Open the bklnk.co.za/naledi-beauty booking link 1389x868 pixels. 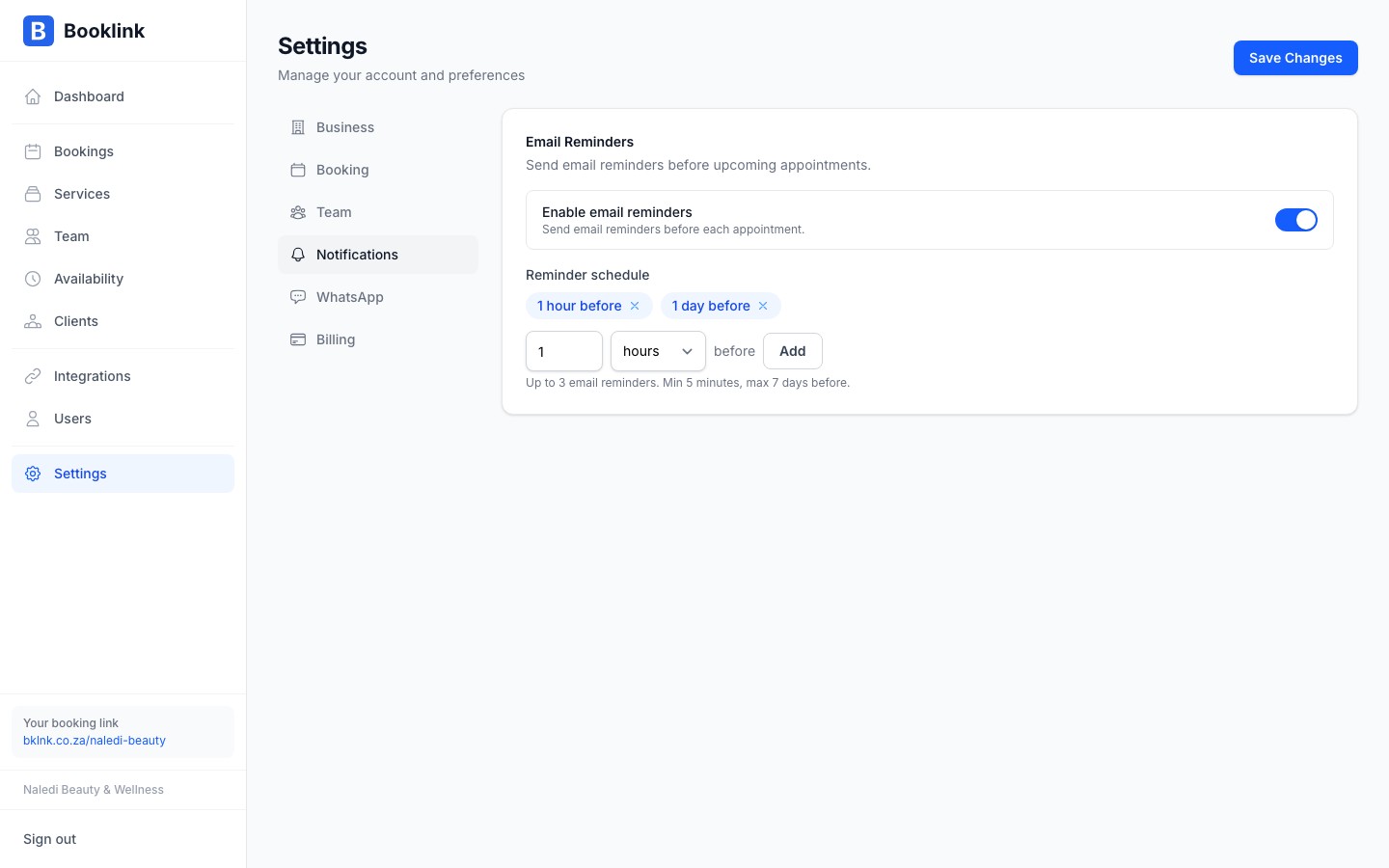[x=95, y=741]
